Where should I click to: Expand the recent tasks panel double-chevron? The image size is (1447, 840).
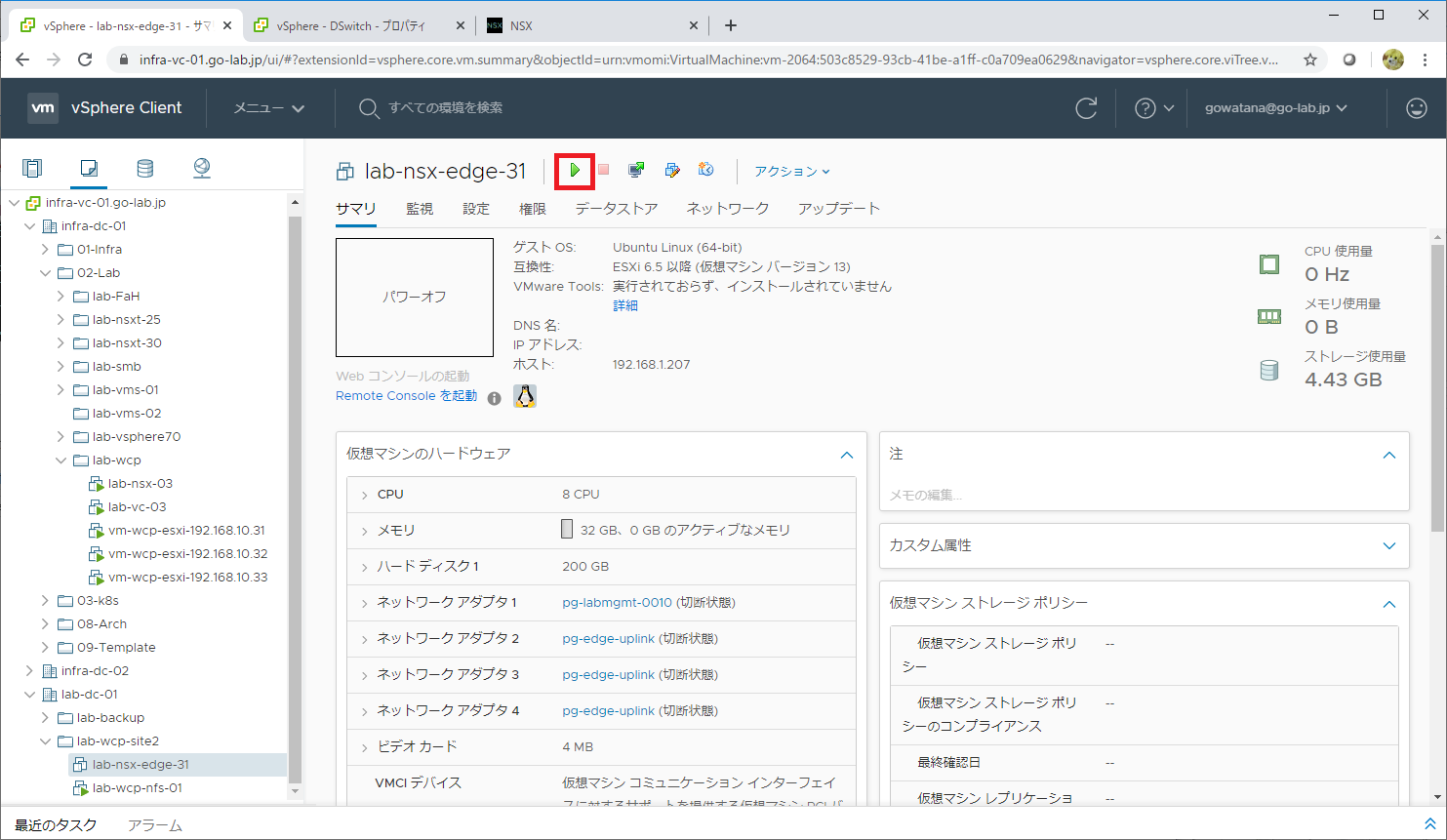click(1430, 824)
